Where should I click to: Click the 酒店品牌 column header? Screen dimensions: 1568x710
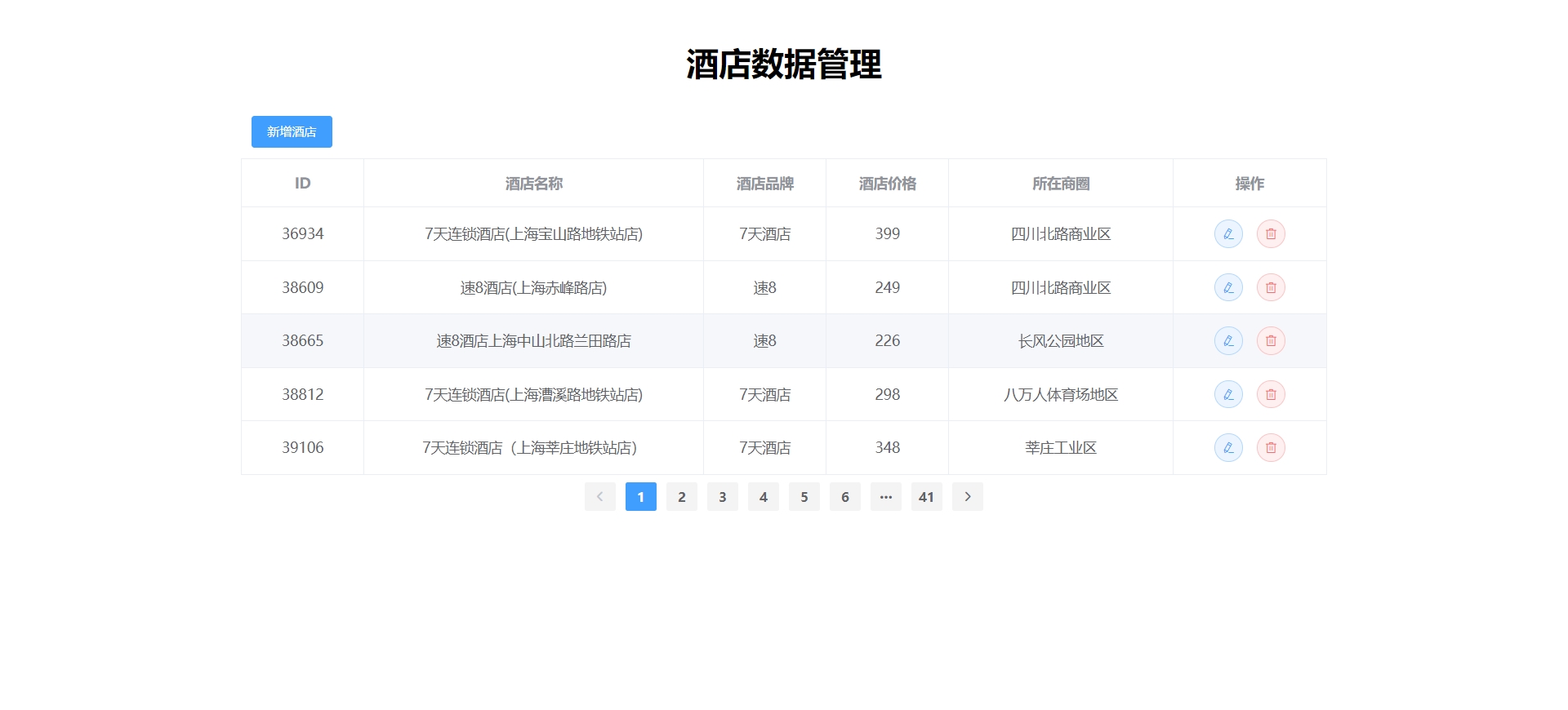click(765, 184)
